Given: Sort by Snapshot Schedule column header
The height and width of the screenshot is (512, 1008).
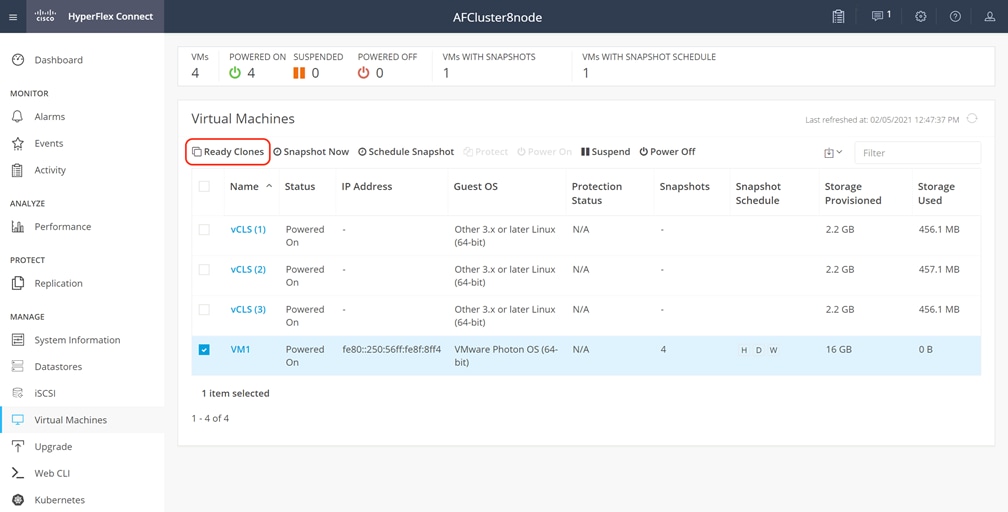Looking at the screenshot, I should [758, 193].
